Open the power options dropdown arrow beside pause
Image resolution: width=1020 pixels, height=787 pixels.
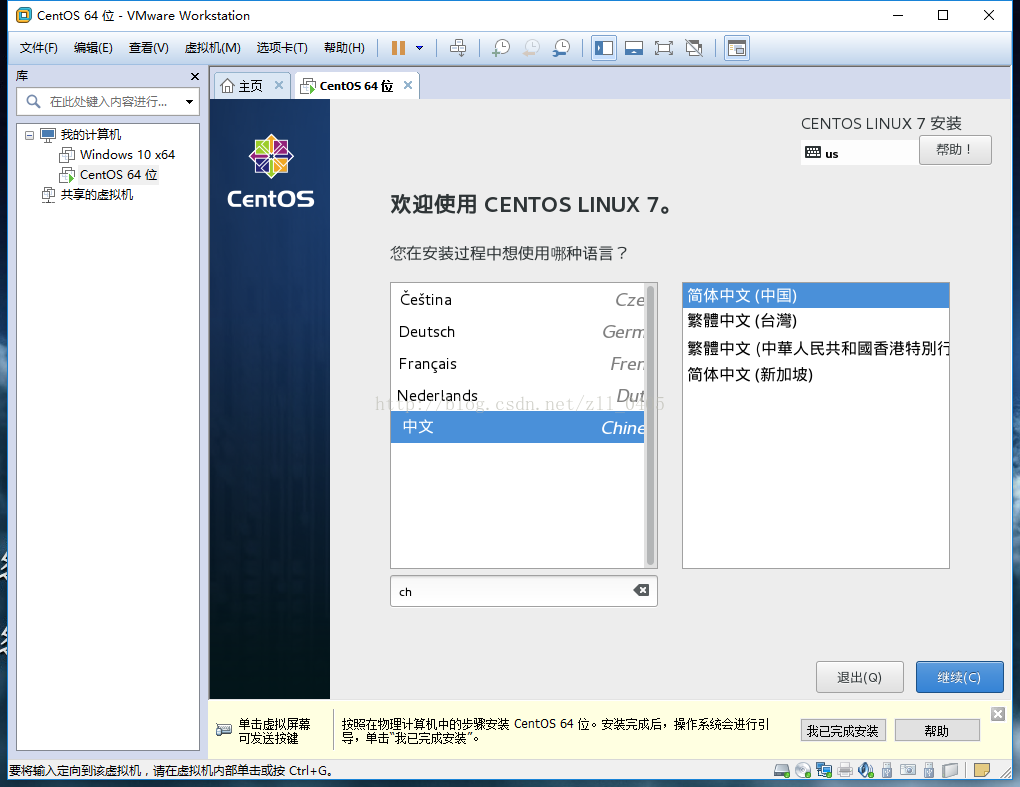point(420,47)
